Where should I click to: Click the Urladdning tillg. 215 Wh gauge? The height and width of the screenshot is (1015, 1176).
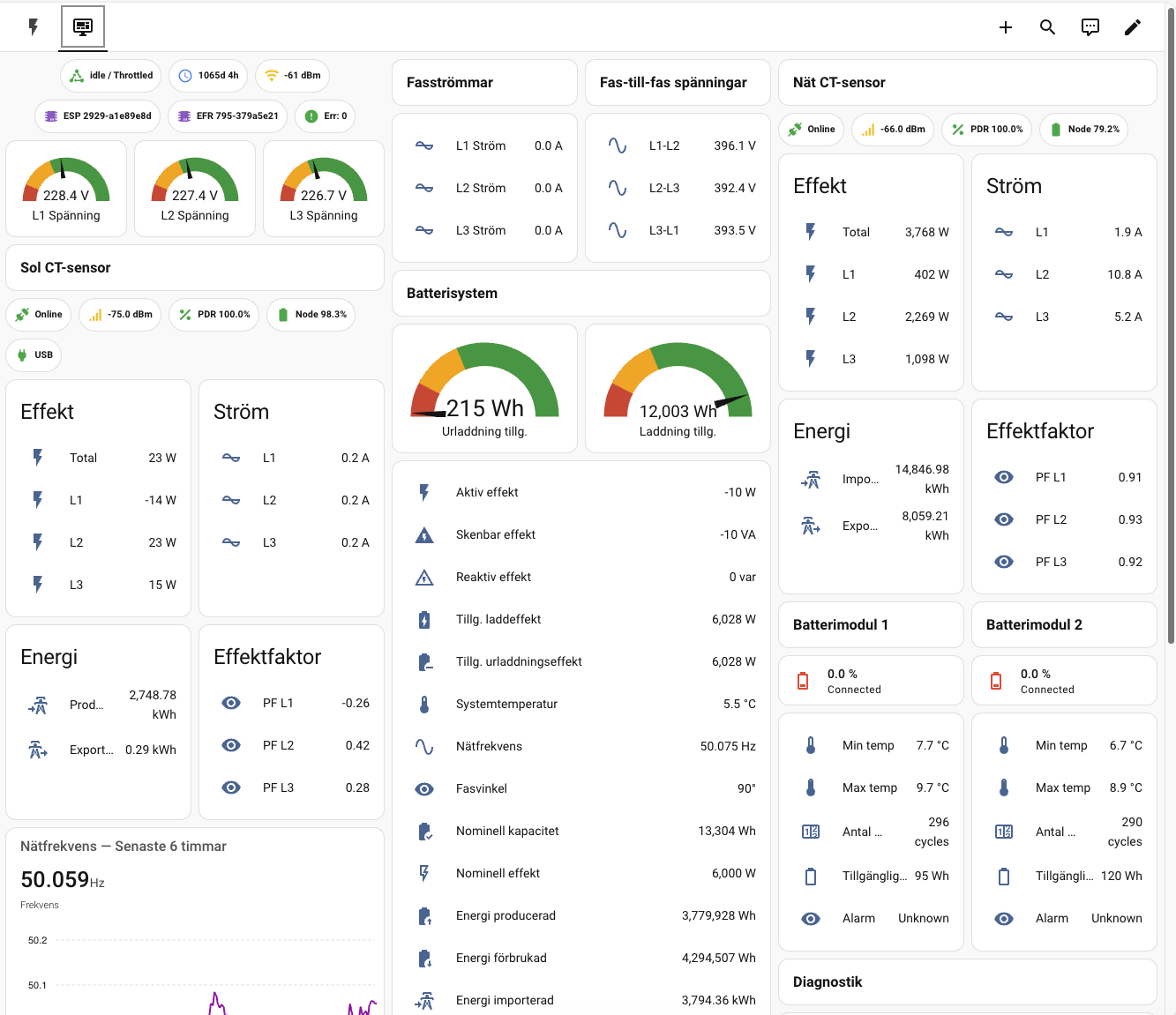[484, 388]
